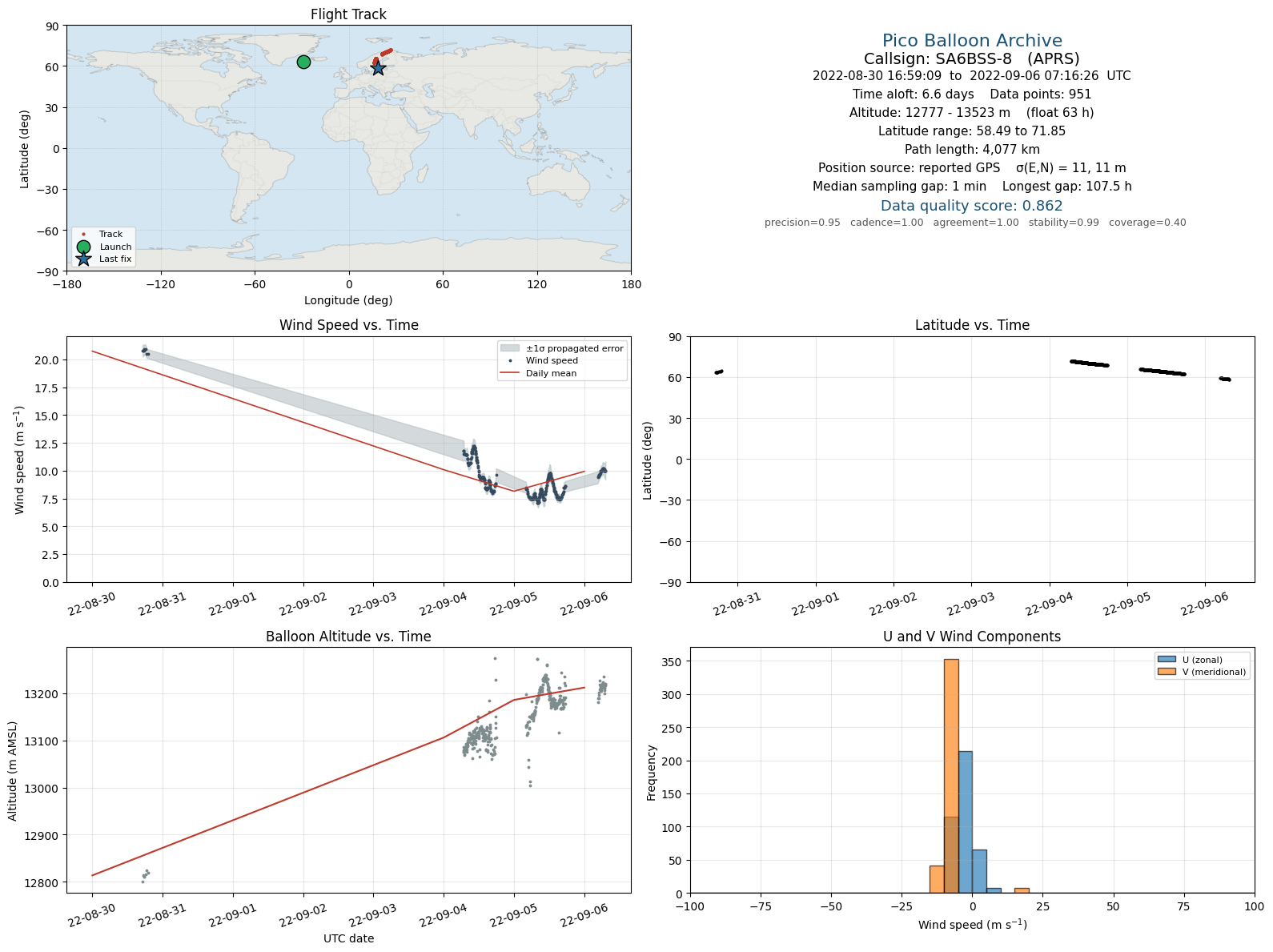
Task: Click the '−180' tick on the longitude axis
Action: [x=66, y=284]
